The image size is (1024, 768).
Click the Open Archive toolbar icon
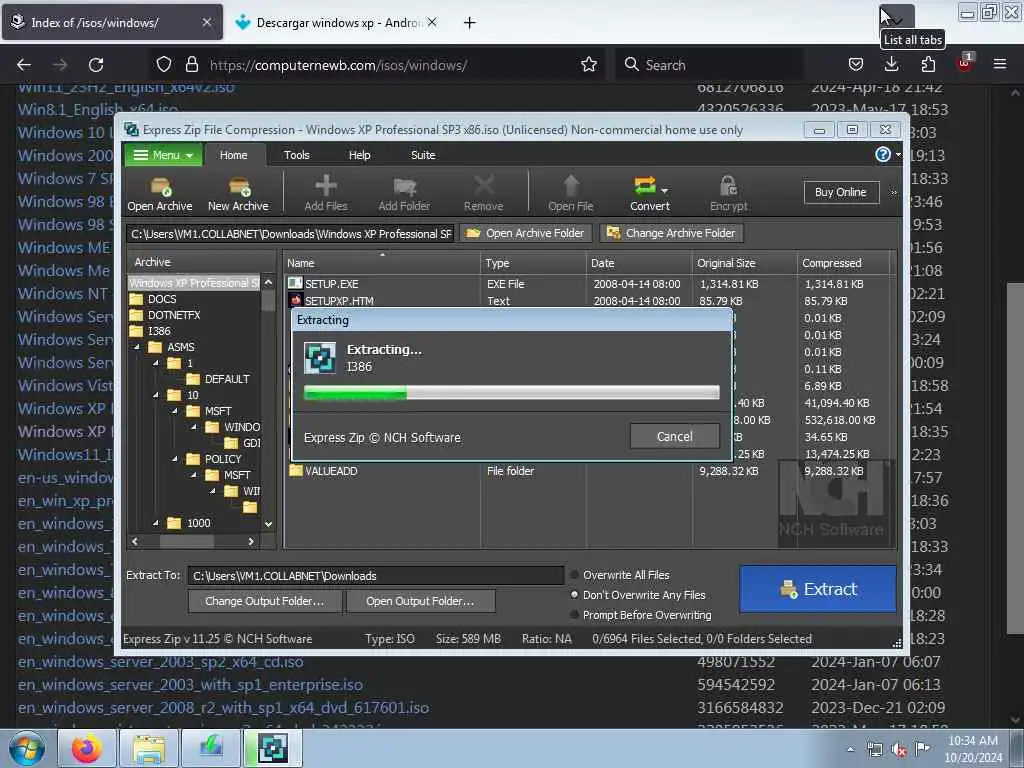click(x=160, y=193)
